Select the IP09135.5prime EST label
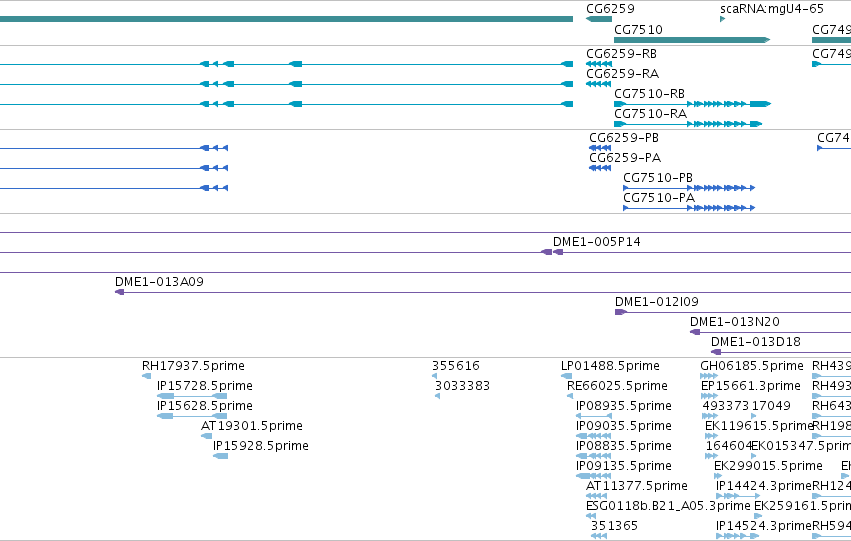The width and height of the screenshot is (851, 541). pyautogui.click(x=624, y=466)
